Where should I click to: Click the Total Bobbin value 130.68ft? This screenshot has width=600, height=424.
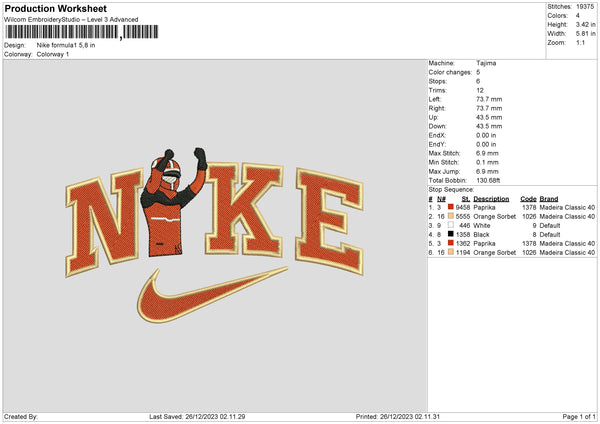(x=488, y=180)
